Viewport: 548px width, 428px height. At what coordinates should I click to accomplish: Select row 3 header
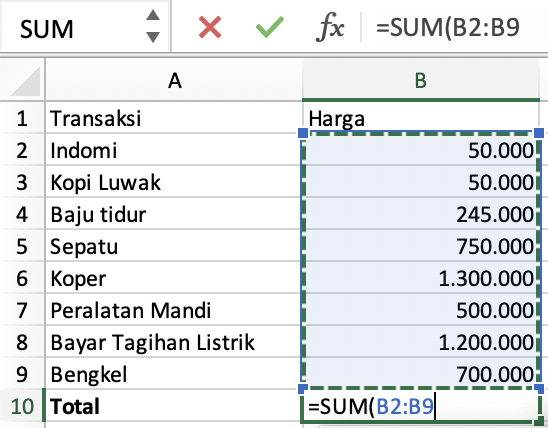click(22, 182)
